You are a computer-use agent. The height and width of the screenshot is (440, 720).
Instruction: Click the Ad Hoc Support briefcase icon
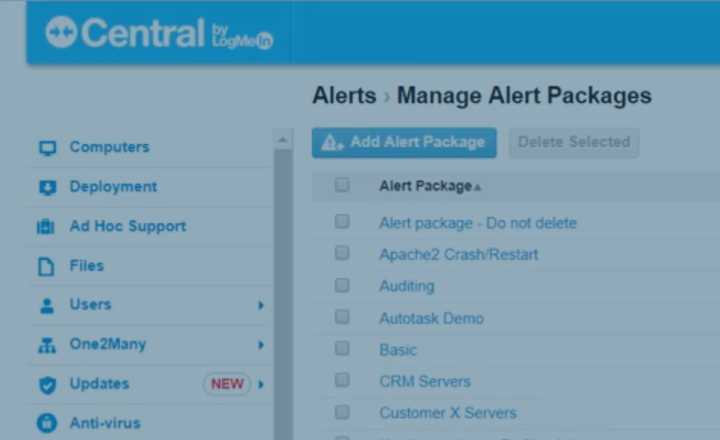[x=45, y=227]
